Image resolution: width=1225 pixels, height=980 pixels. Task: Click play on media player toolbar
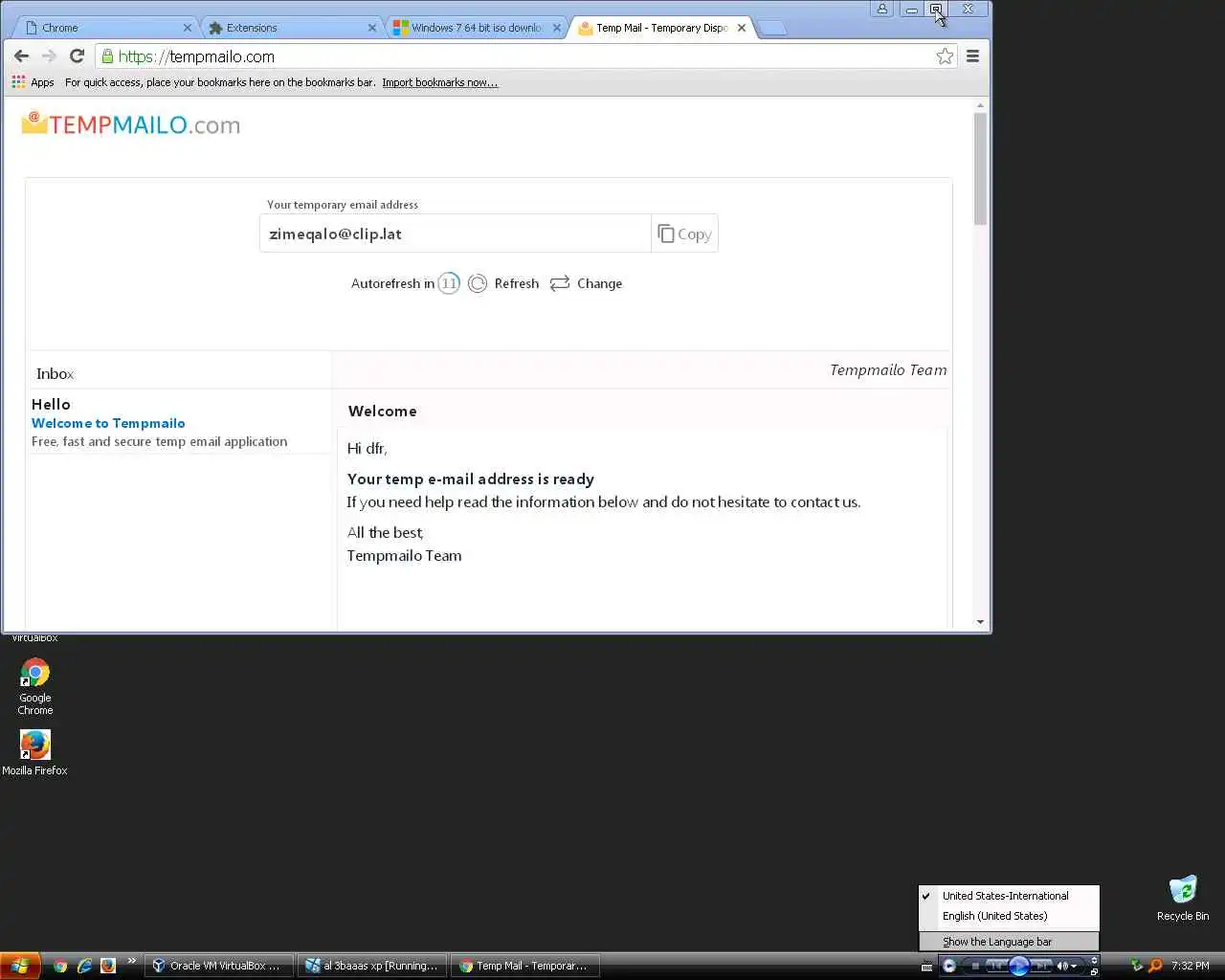(x=1018, y=966)
